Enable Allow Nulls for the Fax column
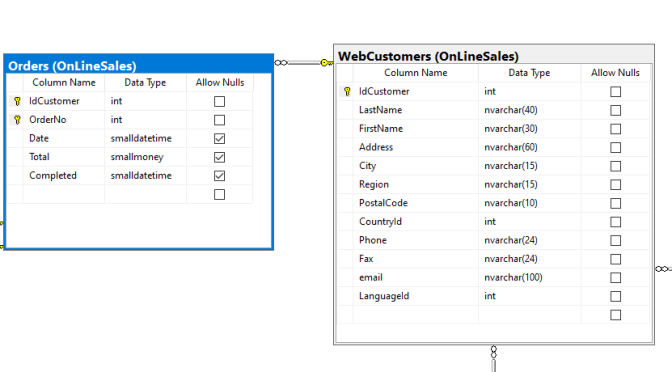 (615, 259)
